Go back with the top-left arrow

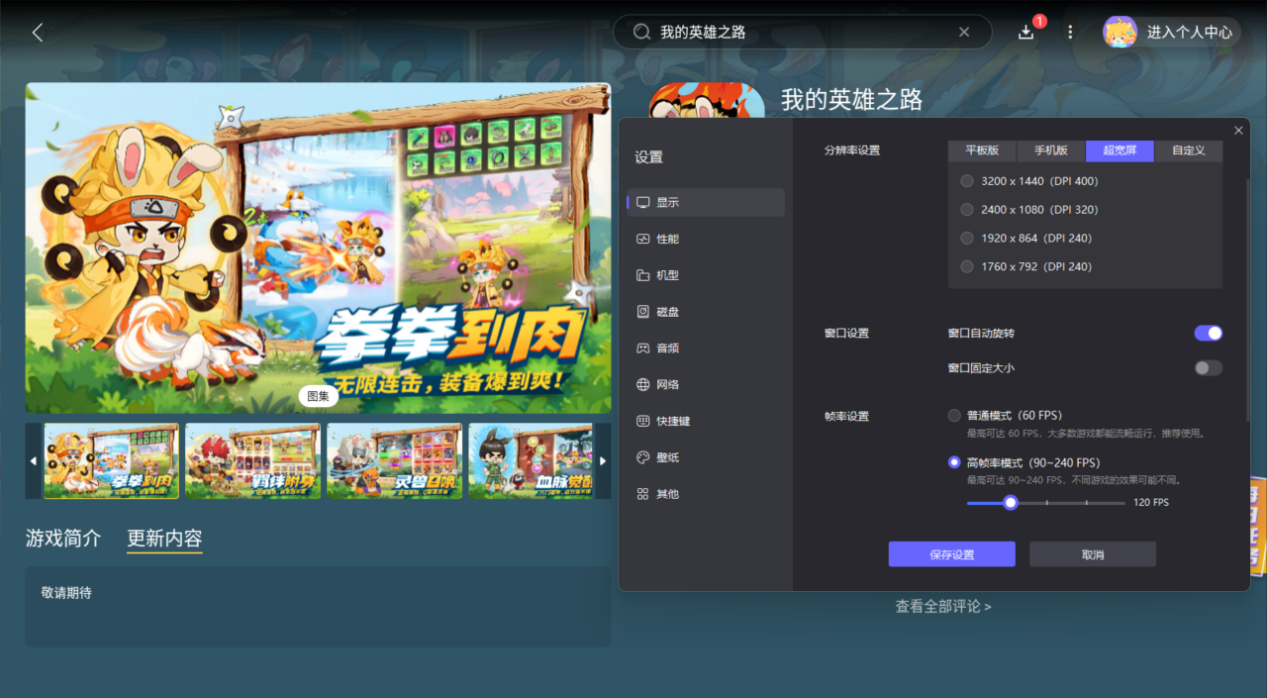click(38, 32)
